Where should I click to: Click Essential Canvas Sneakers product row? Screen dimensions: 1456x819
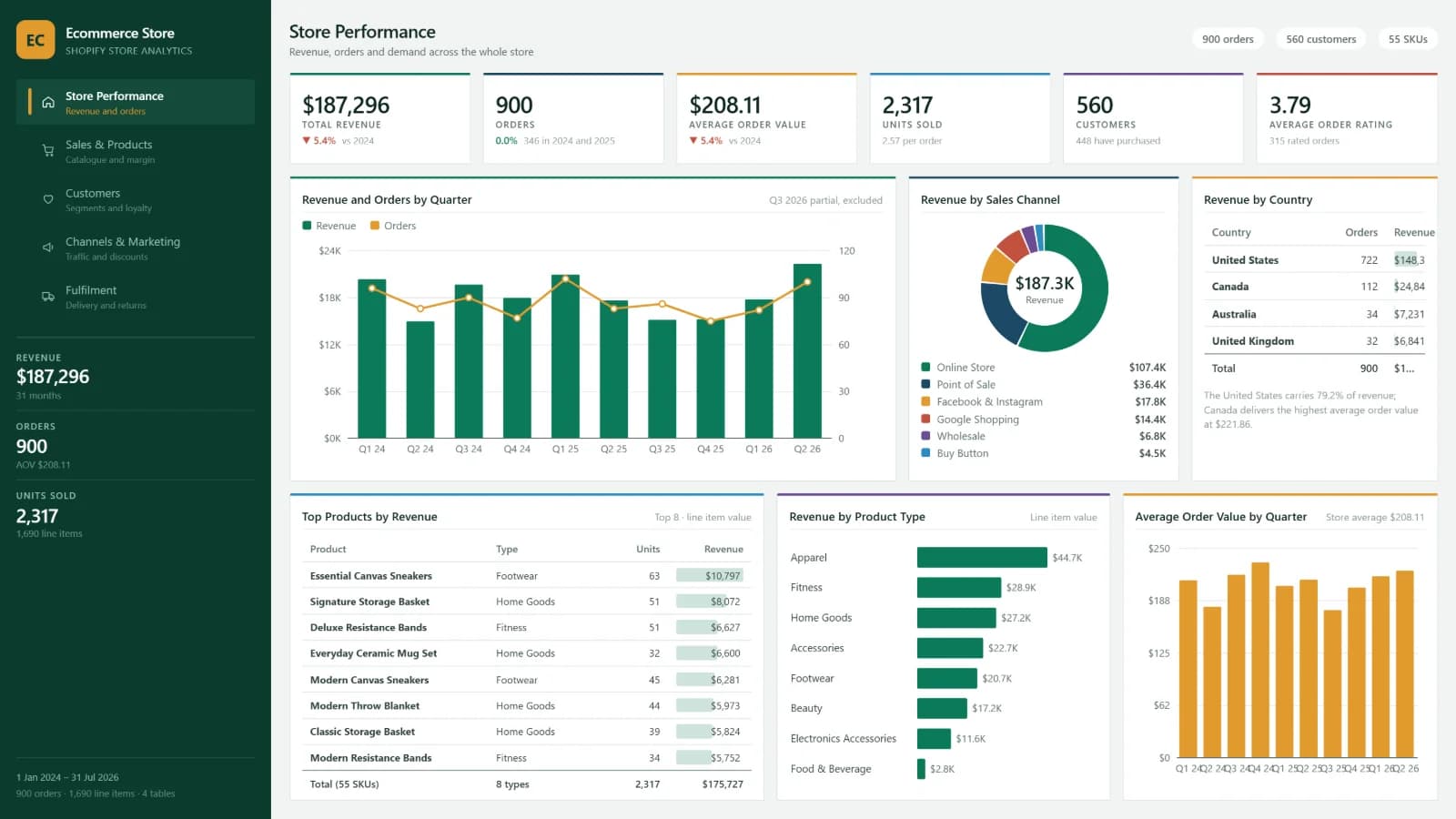coord(527,576)
